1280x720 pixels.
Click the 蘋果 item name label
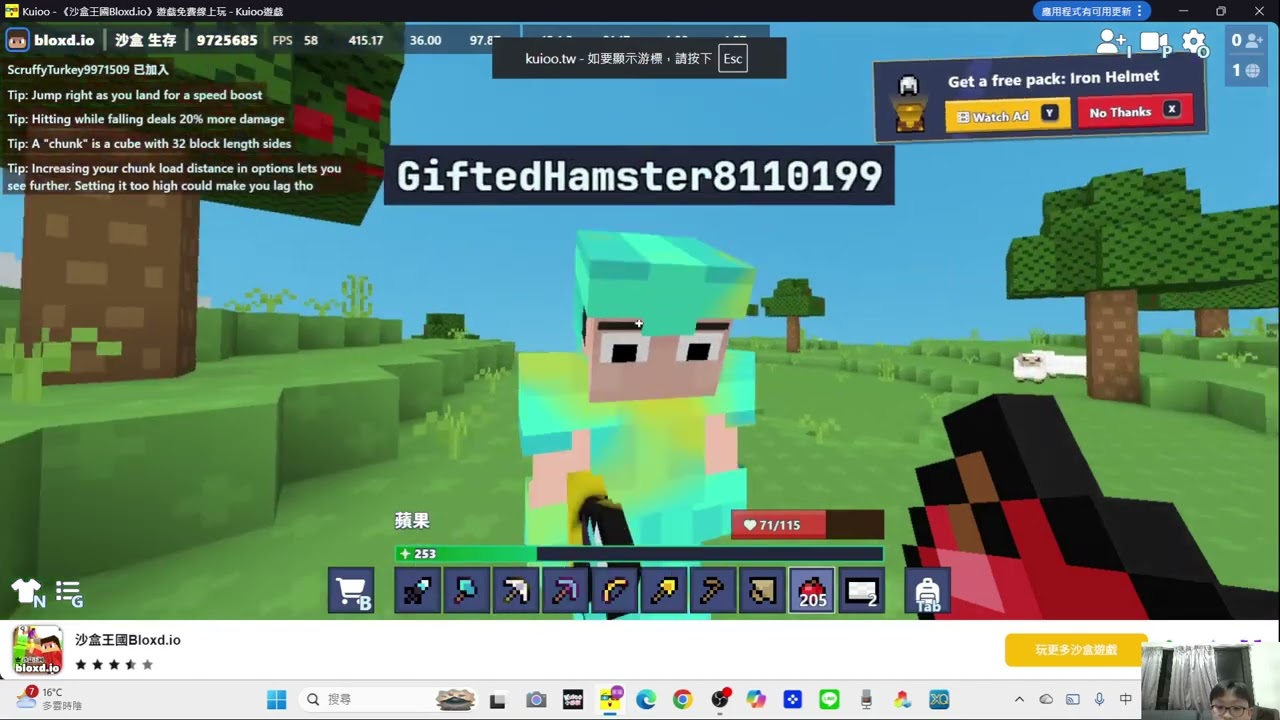point(412,521)
